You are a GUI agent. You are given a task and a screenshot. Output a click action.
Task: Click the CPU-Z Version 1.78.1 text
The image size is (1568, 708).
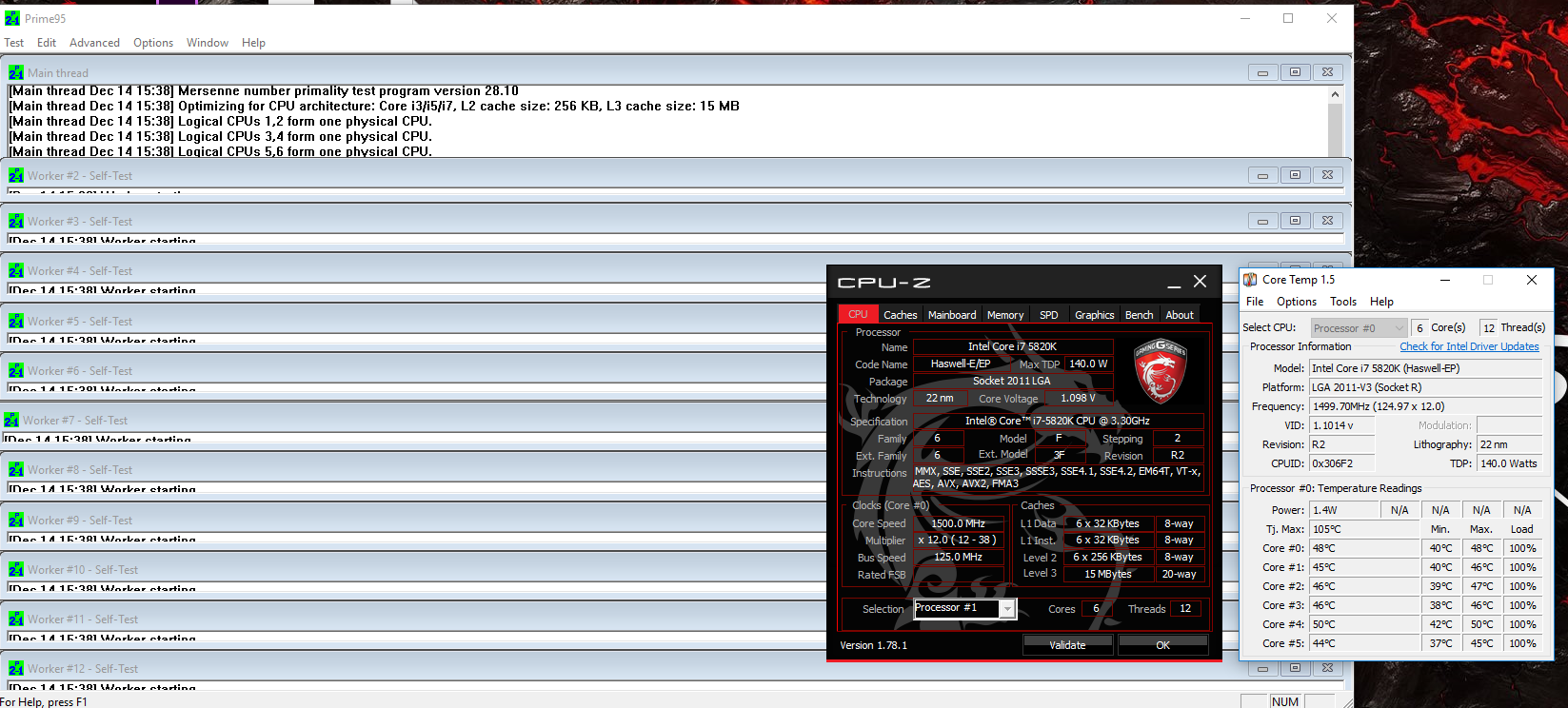[x=873, y=645]
